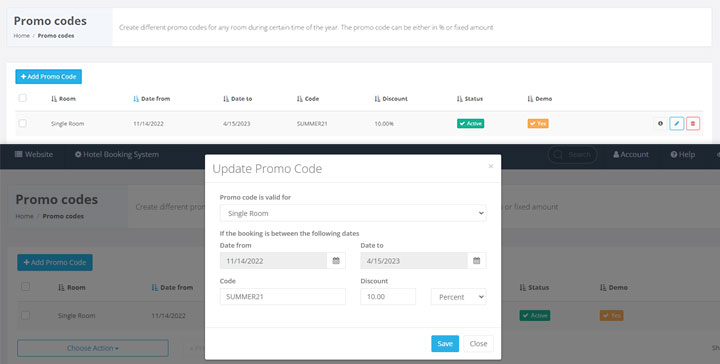Tick the Single Room row checkbox in upper table
Image resolution: width=720 pixels, height=364 pixels.
point(22,123)
